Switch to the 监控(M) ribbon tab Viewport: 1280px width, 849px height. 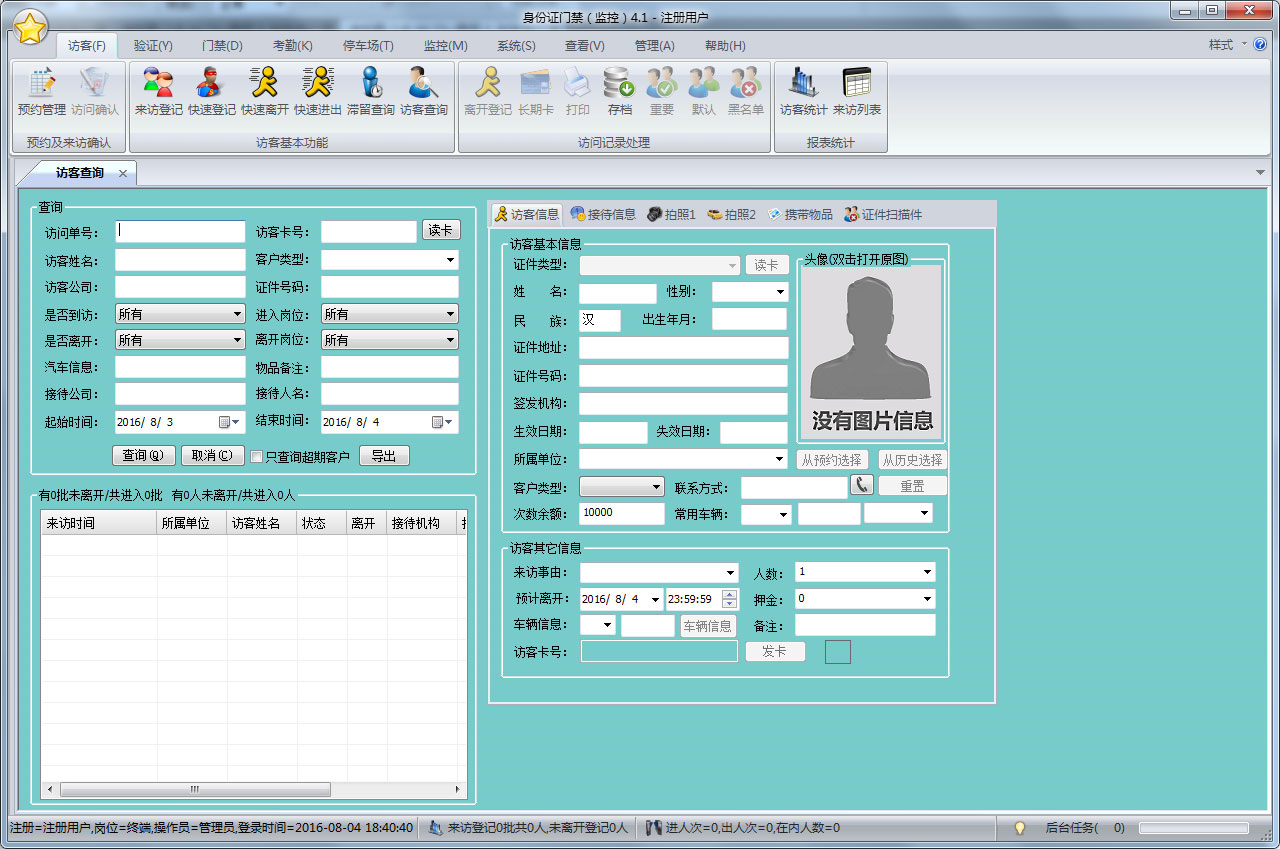tap(445, 46)
